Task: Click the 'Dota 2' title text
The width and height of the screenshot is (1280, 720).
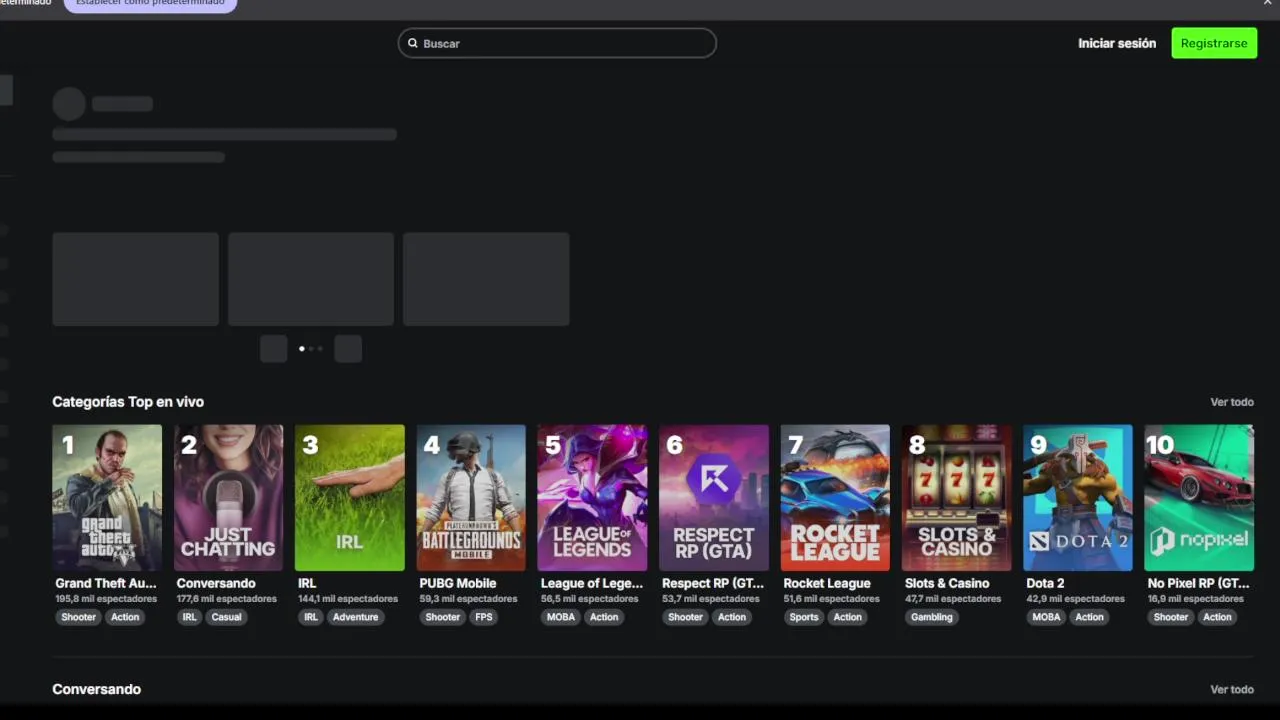Action: coord(1045,584)
